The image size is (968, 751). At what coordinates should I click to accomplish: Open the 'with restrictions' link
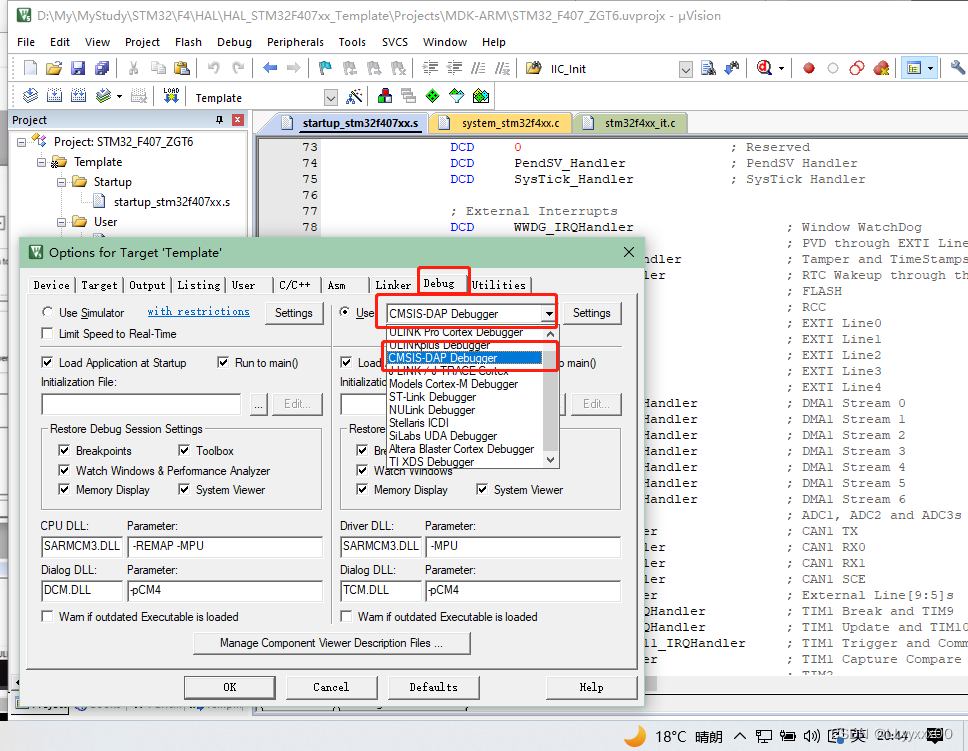tap(198, 311)
